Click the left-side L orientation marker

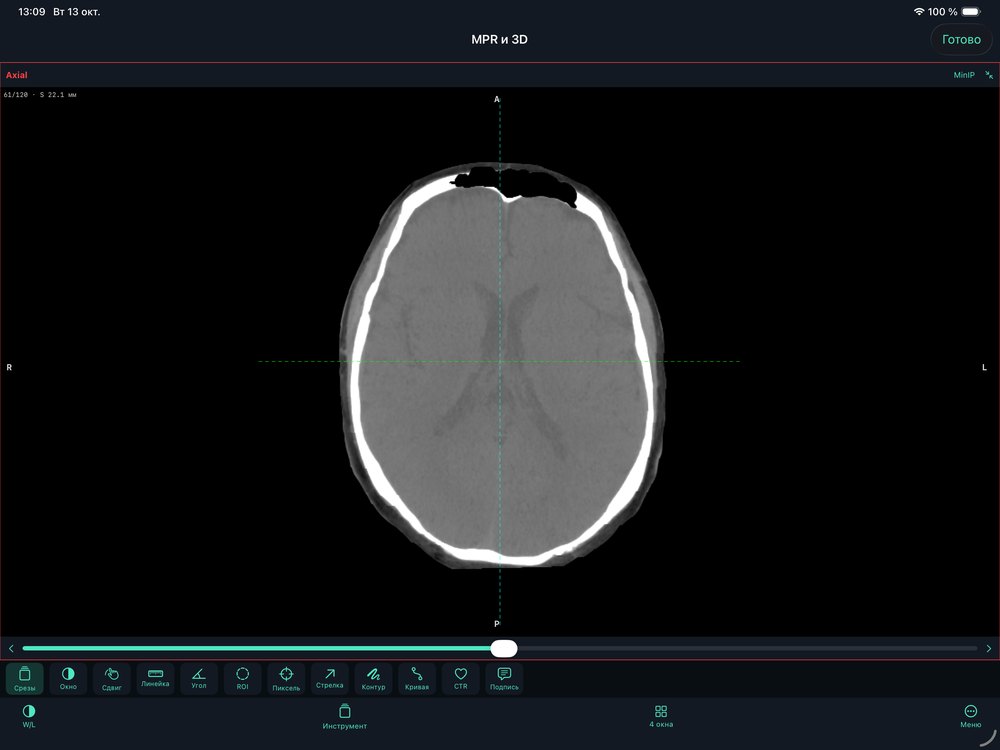click(984, 367)
